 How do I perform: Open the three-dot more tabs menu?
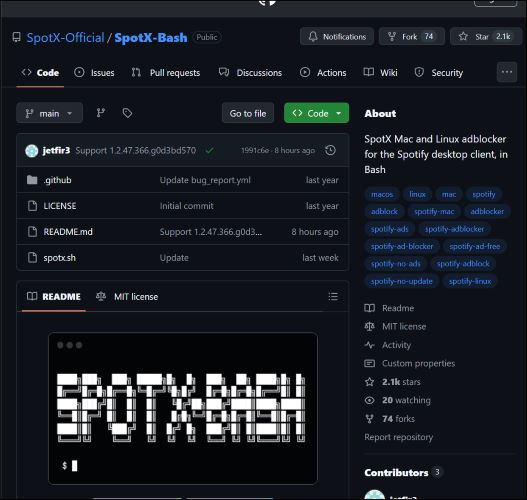pyautogui.click(x=506, y=72)
